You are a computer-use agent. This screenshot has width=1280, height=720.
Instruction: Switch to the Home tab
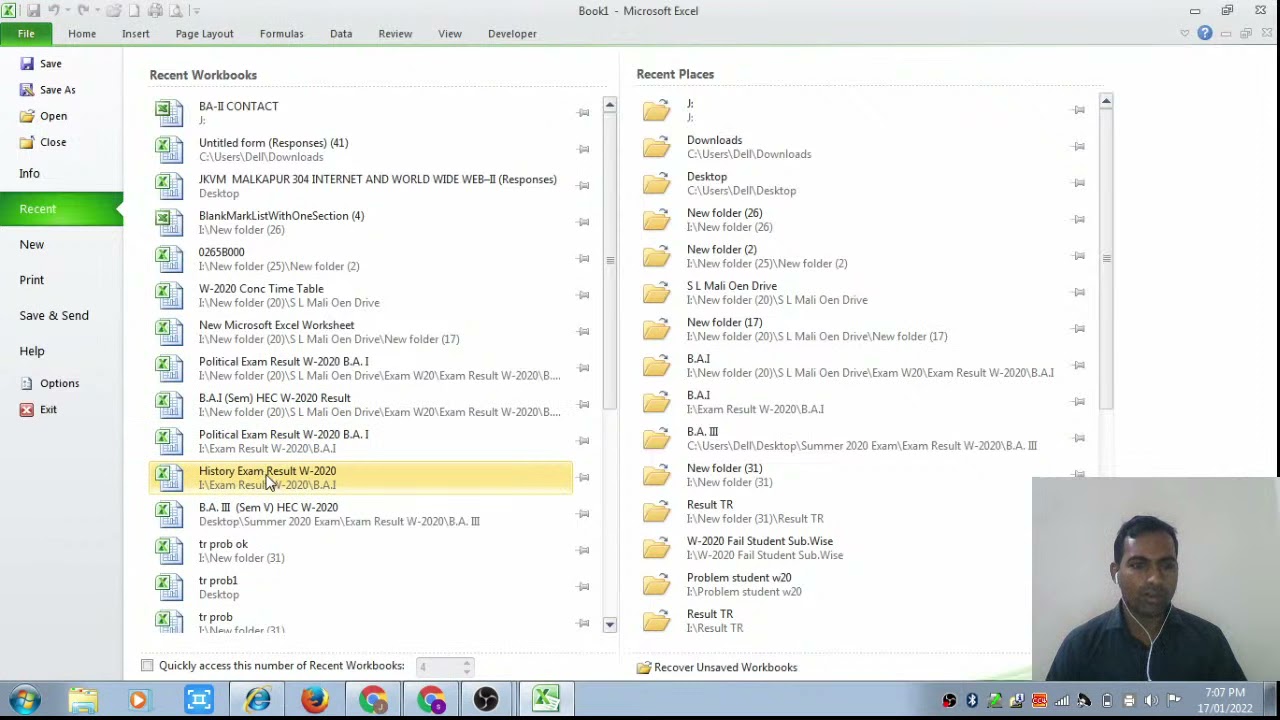82,34
